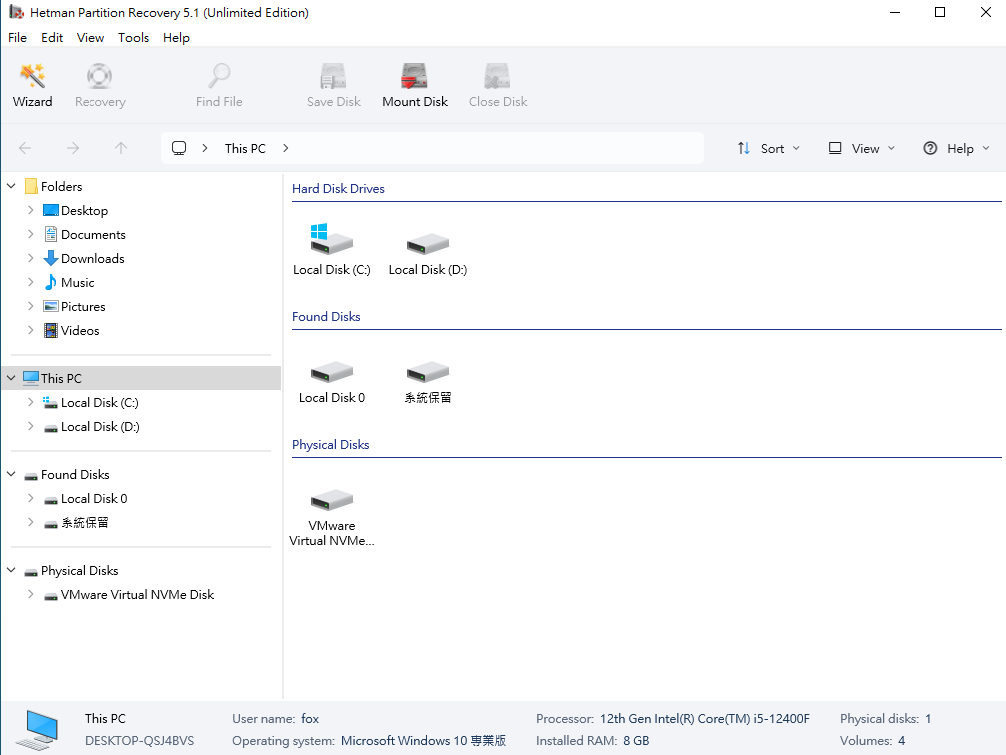The width and height of the screenshot is (1006, 755).
Task: Click Microsoft Windows 10 operating system value
Action: (x=423, y=741)
